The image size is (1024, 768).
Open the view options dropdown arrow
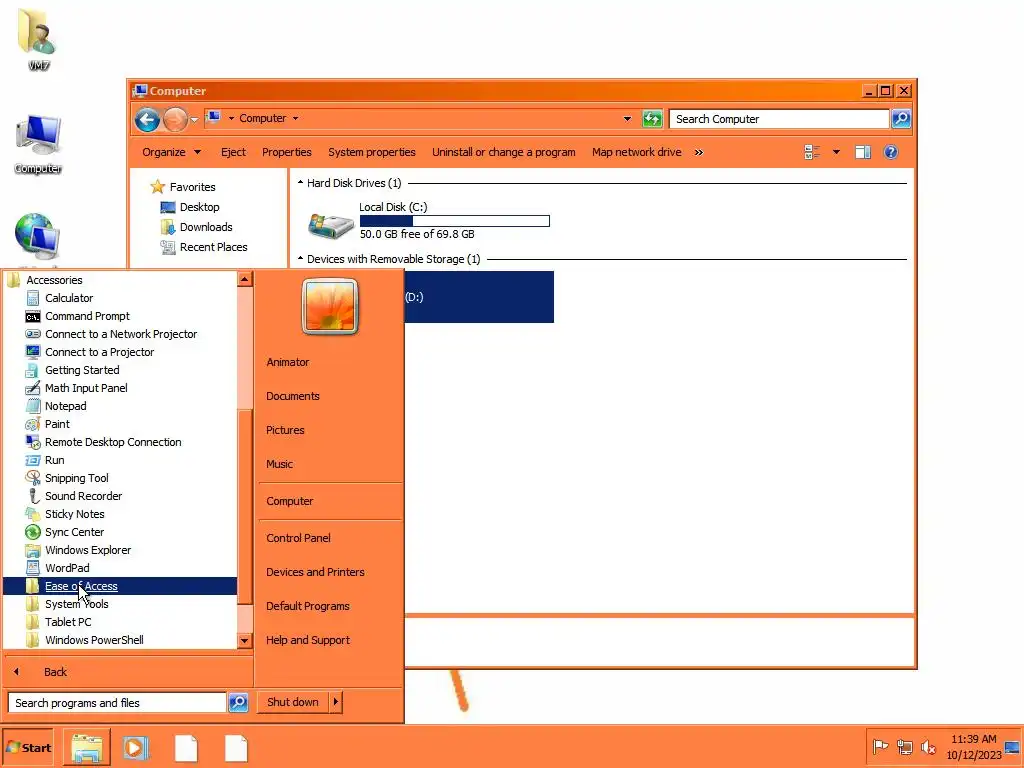(x=836, y=152)
